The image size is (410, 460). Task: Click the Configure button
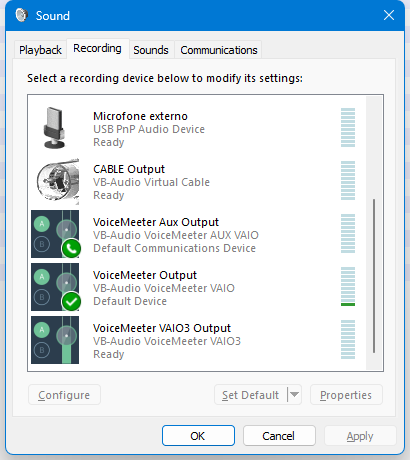(x=64, y=395)
